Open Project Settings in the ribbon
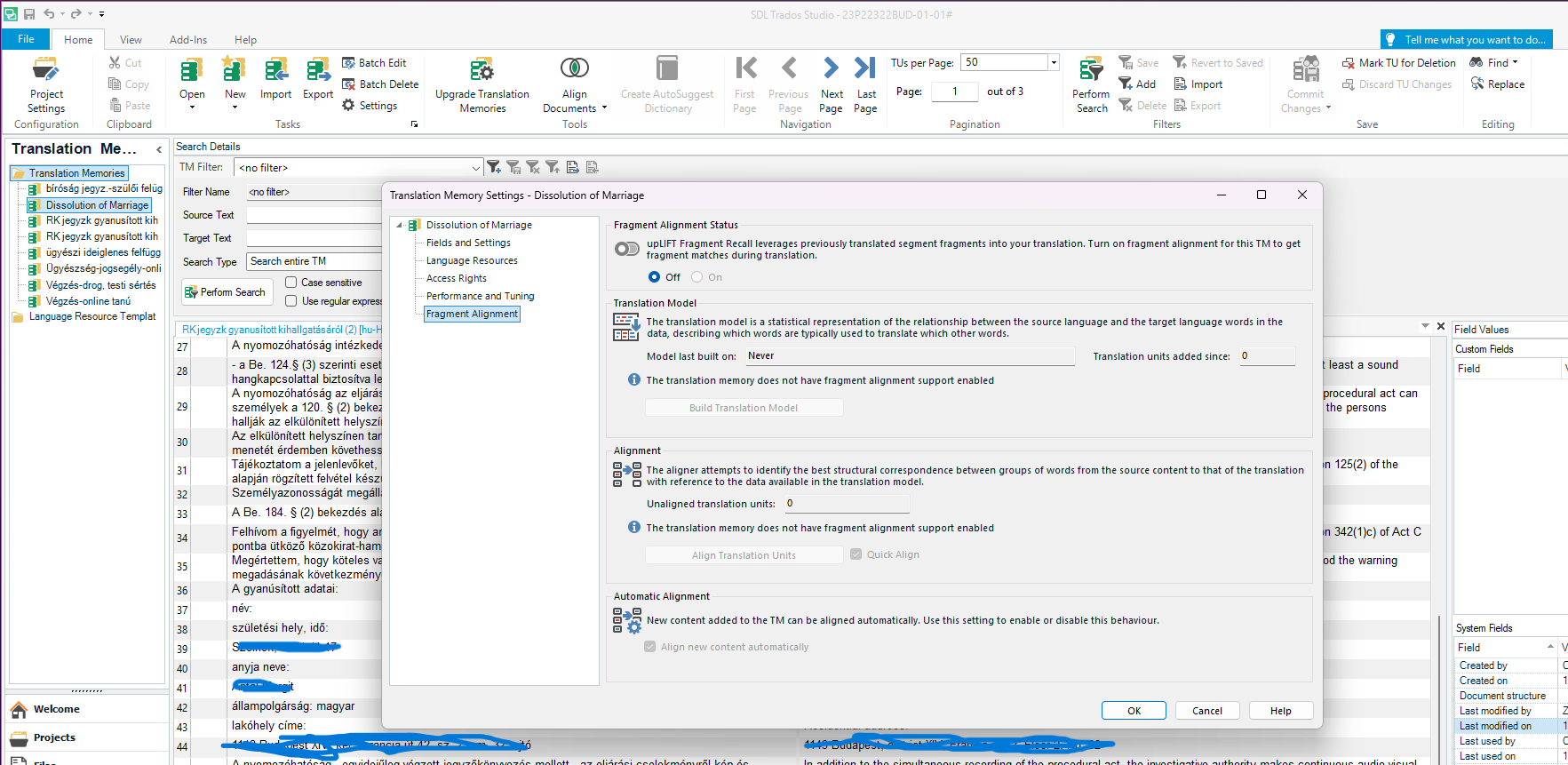This screenshot has width=1568, height=765. pos(46,85)
